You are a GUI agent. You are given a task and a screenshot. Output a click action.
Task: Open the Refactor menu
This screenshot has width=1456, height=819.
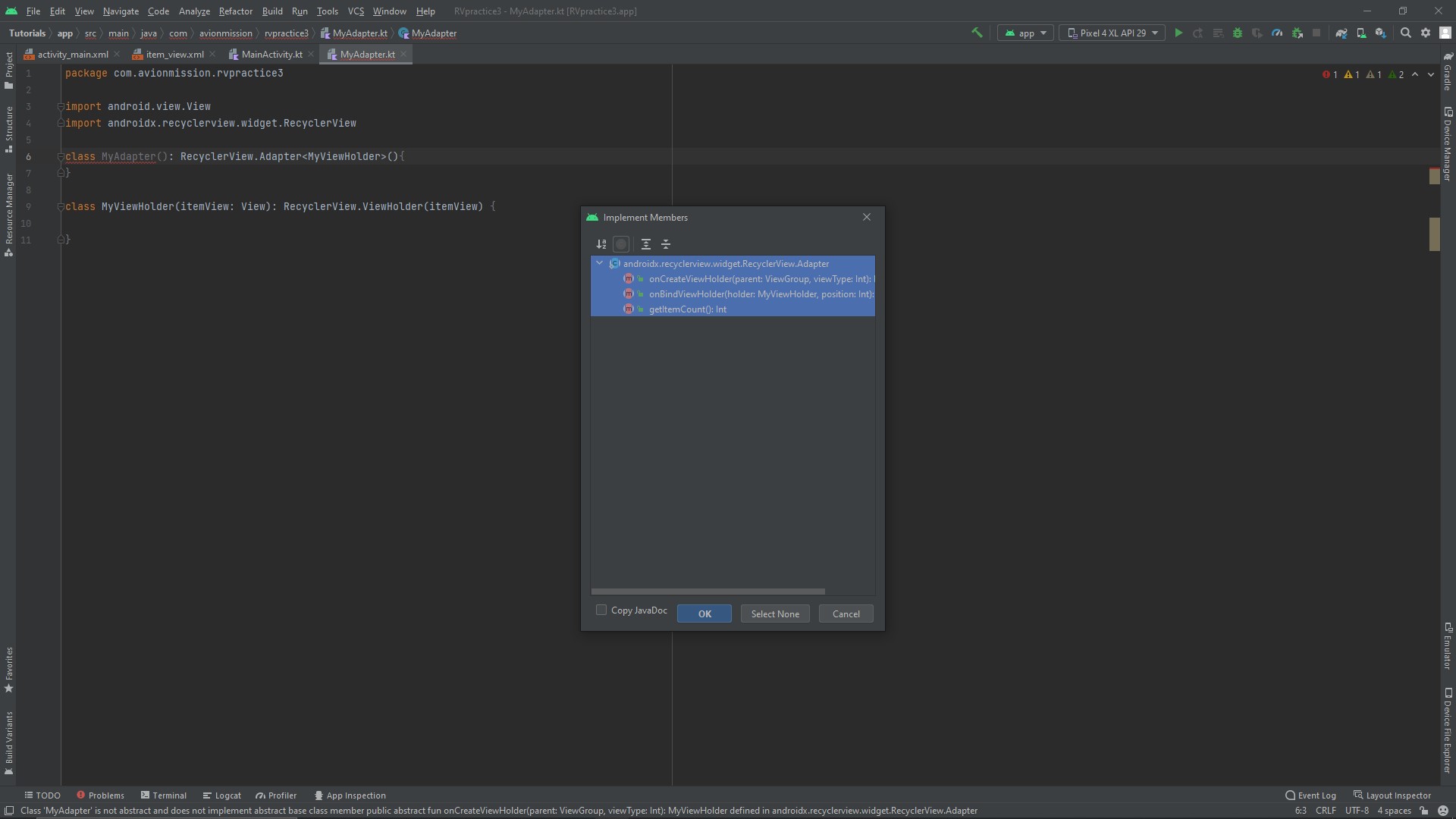[x=236, y=11]
